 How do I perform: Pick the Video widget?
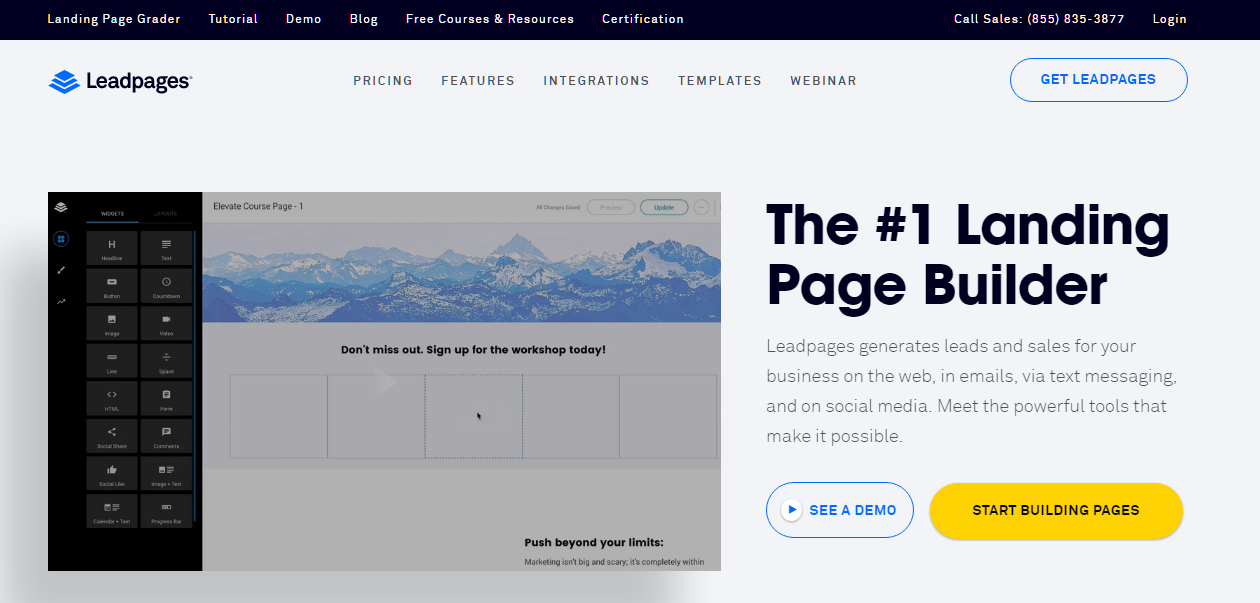pyautogui.click(x=166, y=323)
